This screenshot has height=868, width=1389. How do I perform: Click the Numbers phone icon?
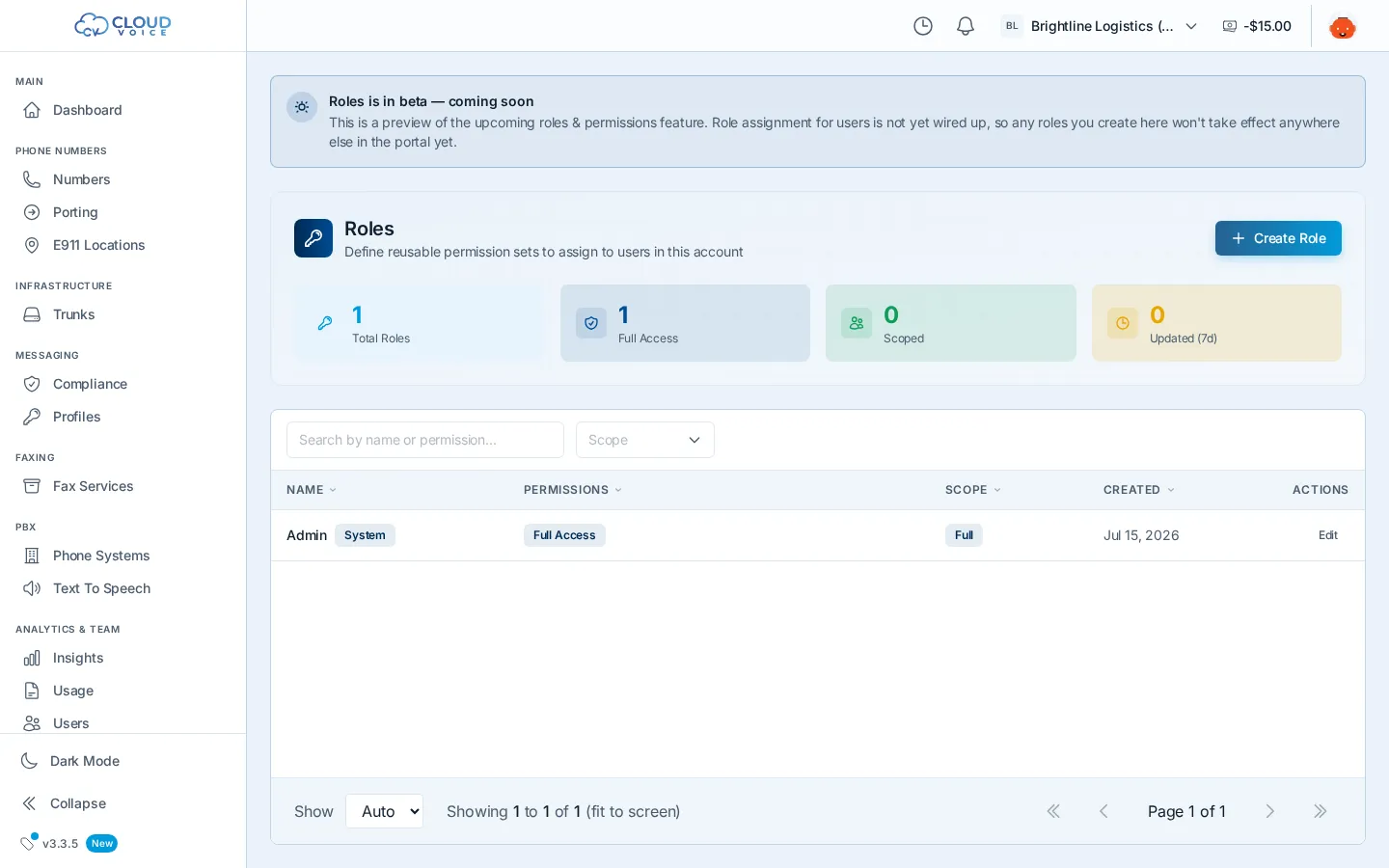[x=32, y=179]
